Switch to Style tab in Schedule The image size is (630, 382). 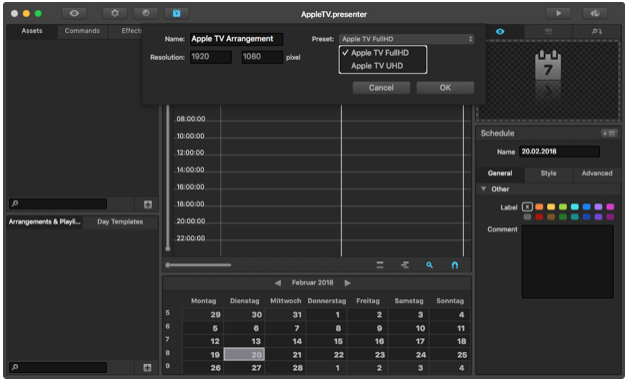[548, 174]
